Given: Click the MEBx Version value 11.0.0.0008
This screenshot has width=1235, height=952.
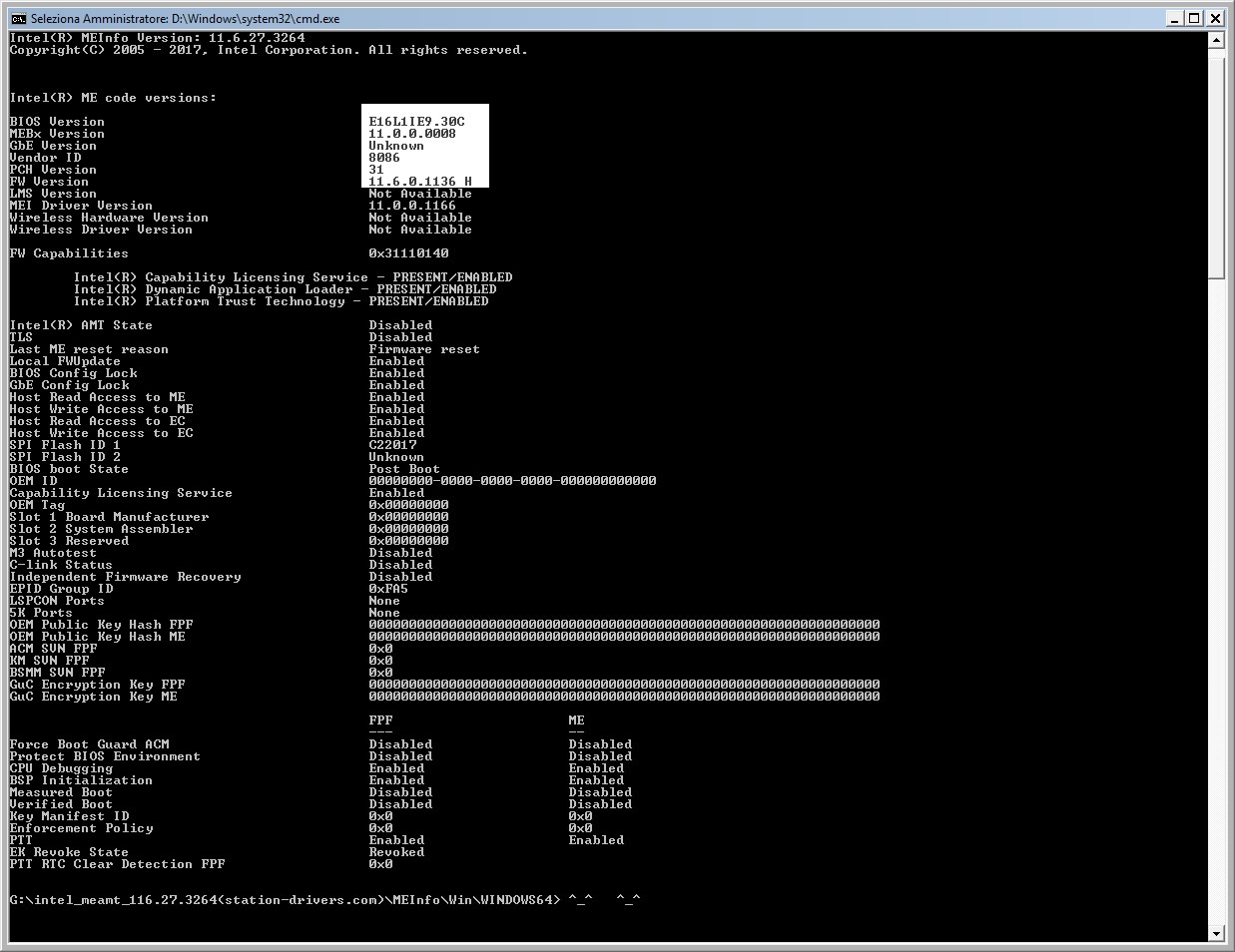Looking at the screenshot, I should tap(412, 134).
